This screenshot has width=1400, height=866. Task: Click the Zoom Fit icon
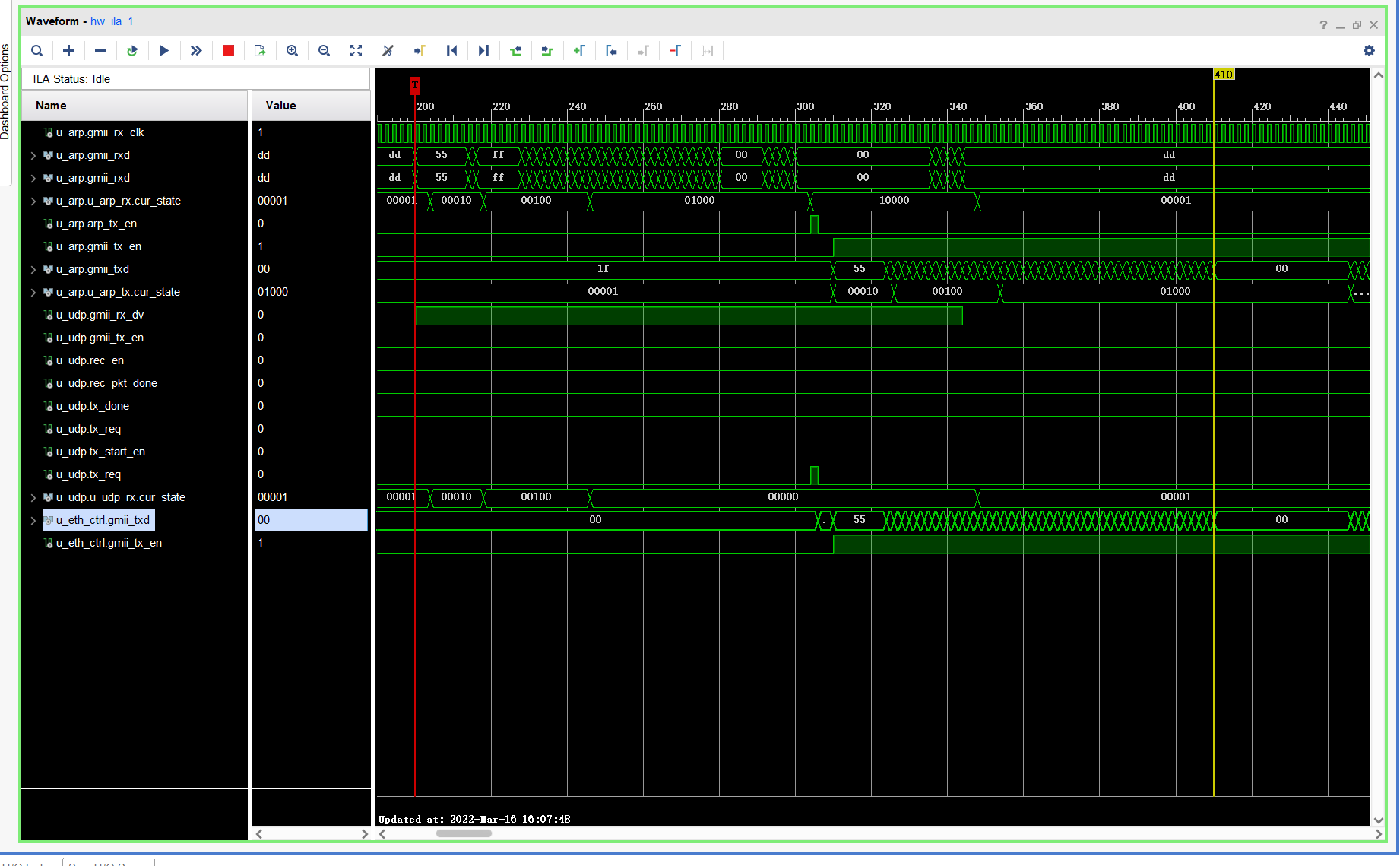click(356, 51)
